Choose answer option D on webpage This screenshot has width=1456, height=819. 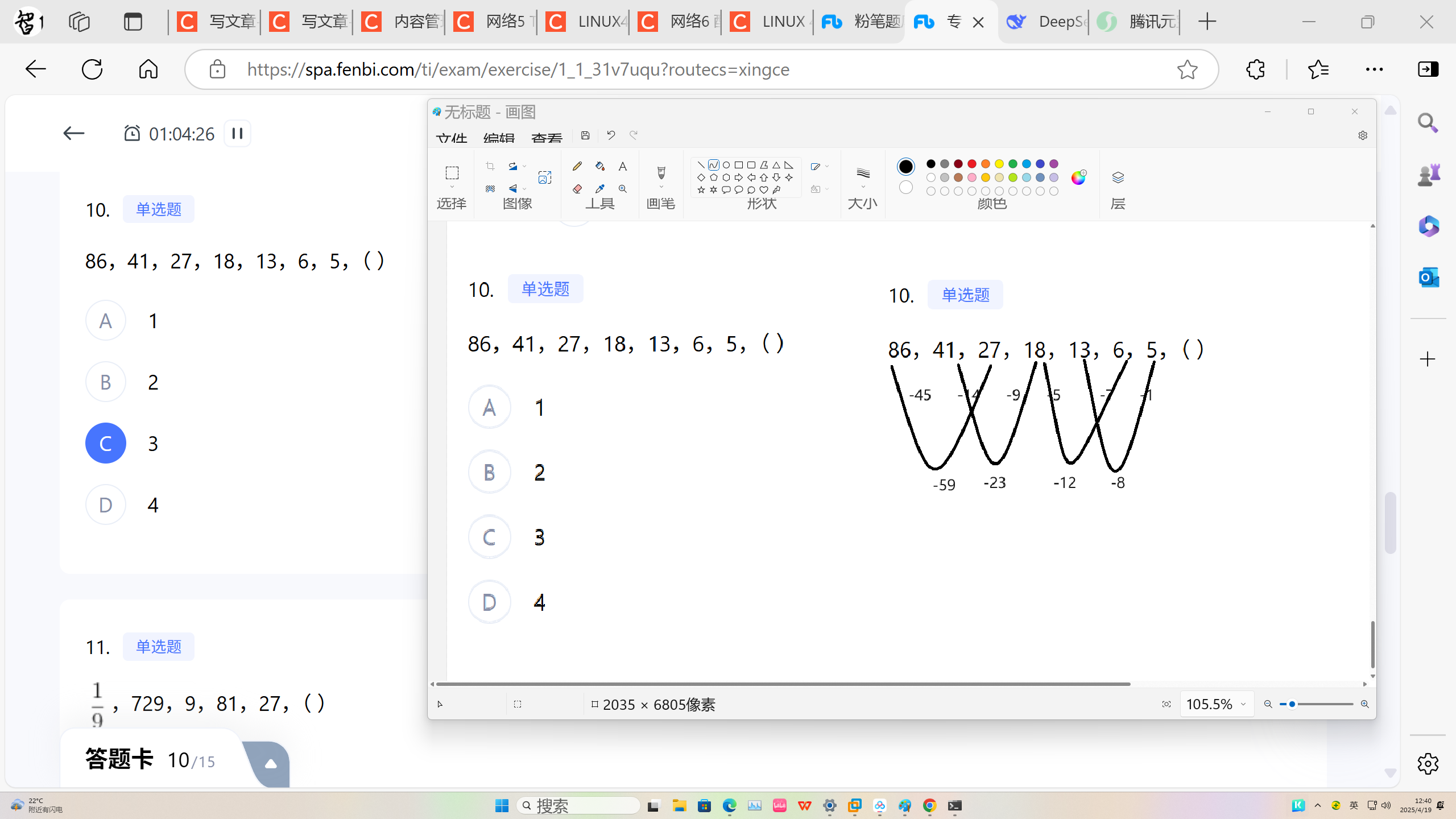click(x=106, y=505)
